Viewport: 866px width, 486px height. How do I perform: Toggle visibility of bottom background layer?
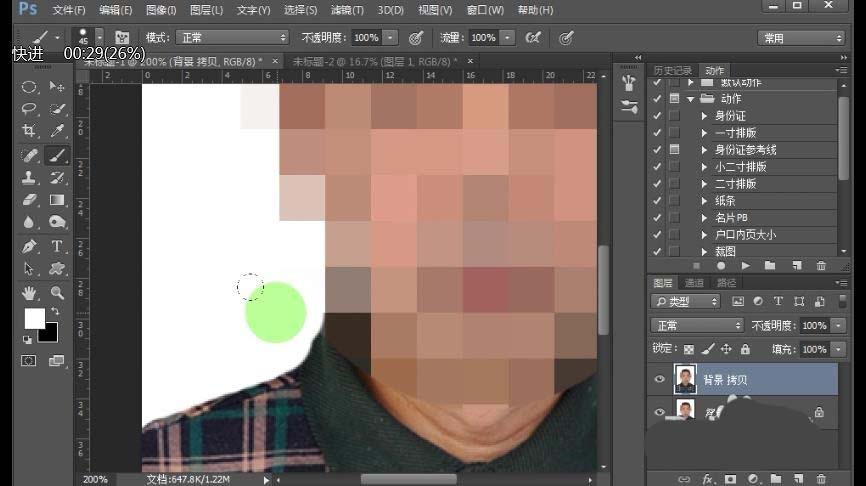point(659,412)
